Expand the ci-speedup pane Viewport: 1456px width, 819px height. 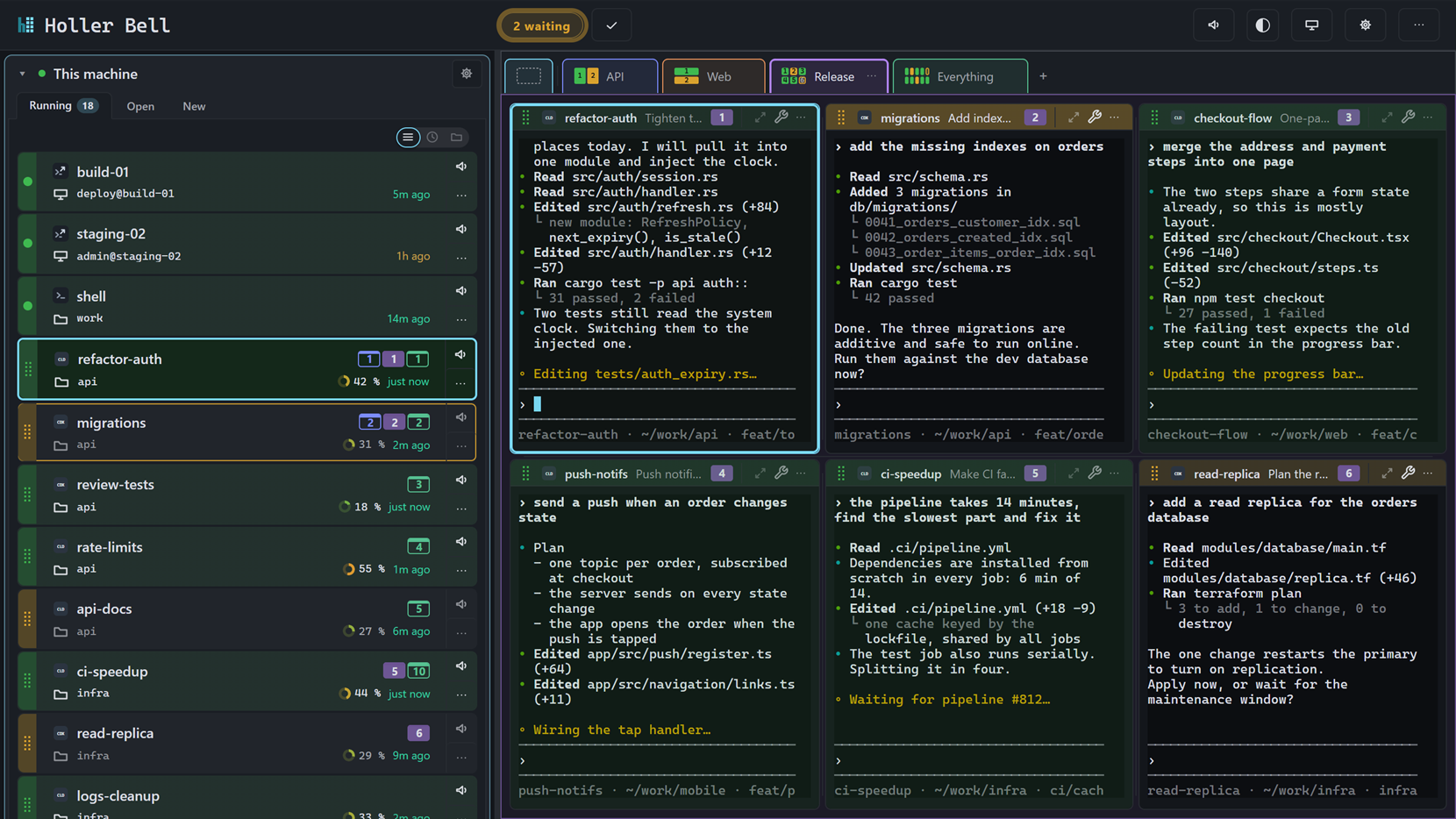[1074, 474]
